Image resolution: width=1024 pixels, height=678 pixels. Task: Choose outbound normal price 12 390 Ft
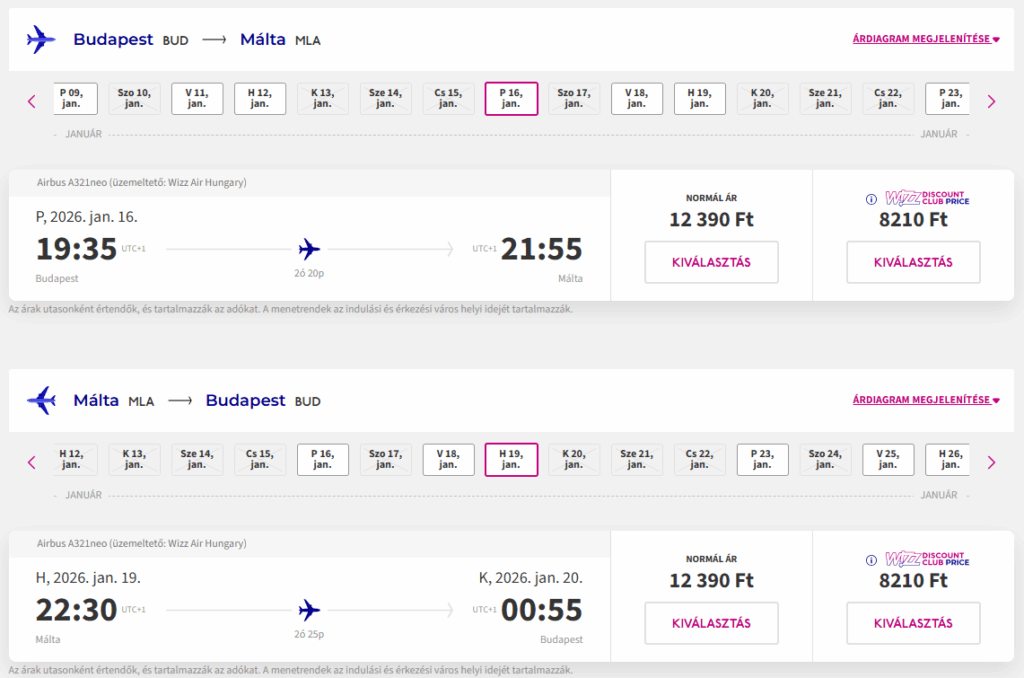711,262
